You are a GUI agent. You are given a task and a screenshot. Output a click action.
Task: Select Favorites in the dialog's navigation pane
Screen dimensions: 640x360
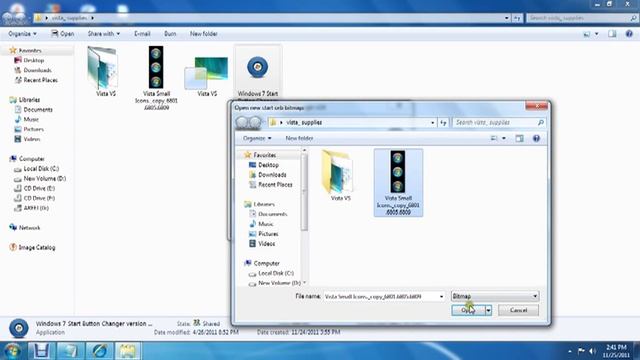(x=264, y=155)
